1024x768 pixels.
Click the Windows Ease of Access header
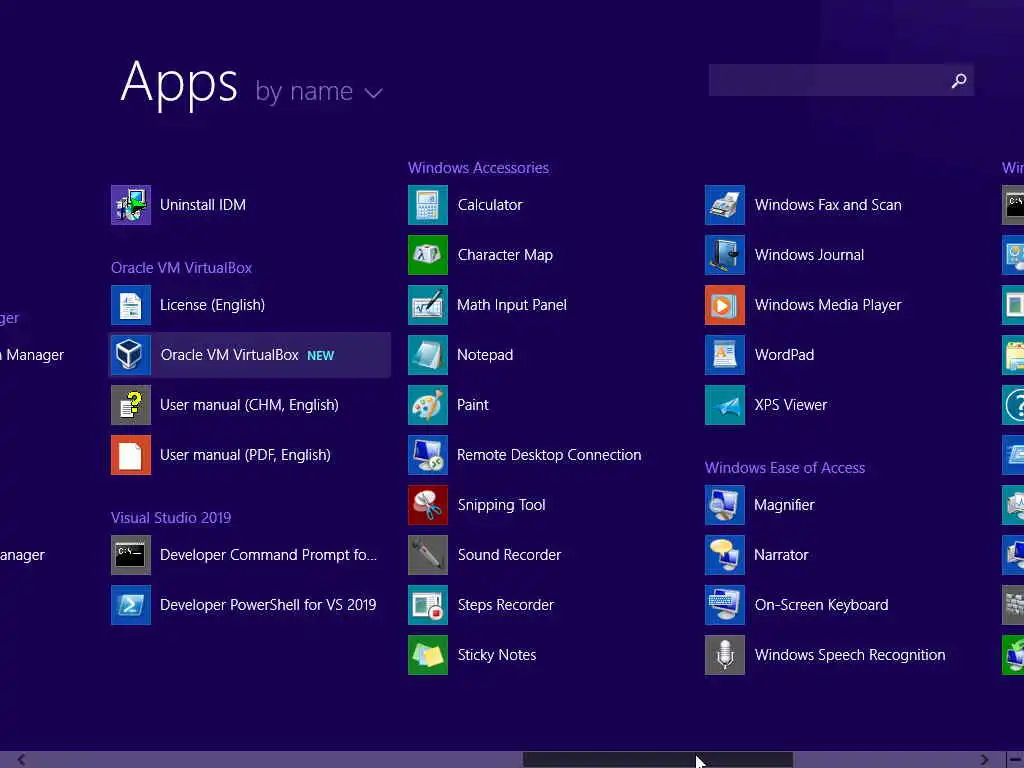click(x=785, y=468)
